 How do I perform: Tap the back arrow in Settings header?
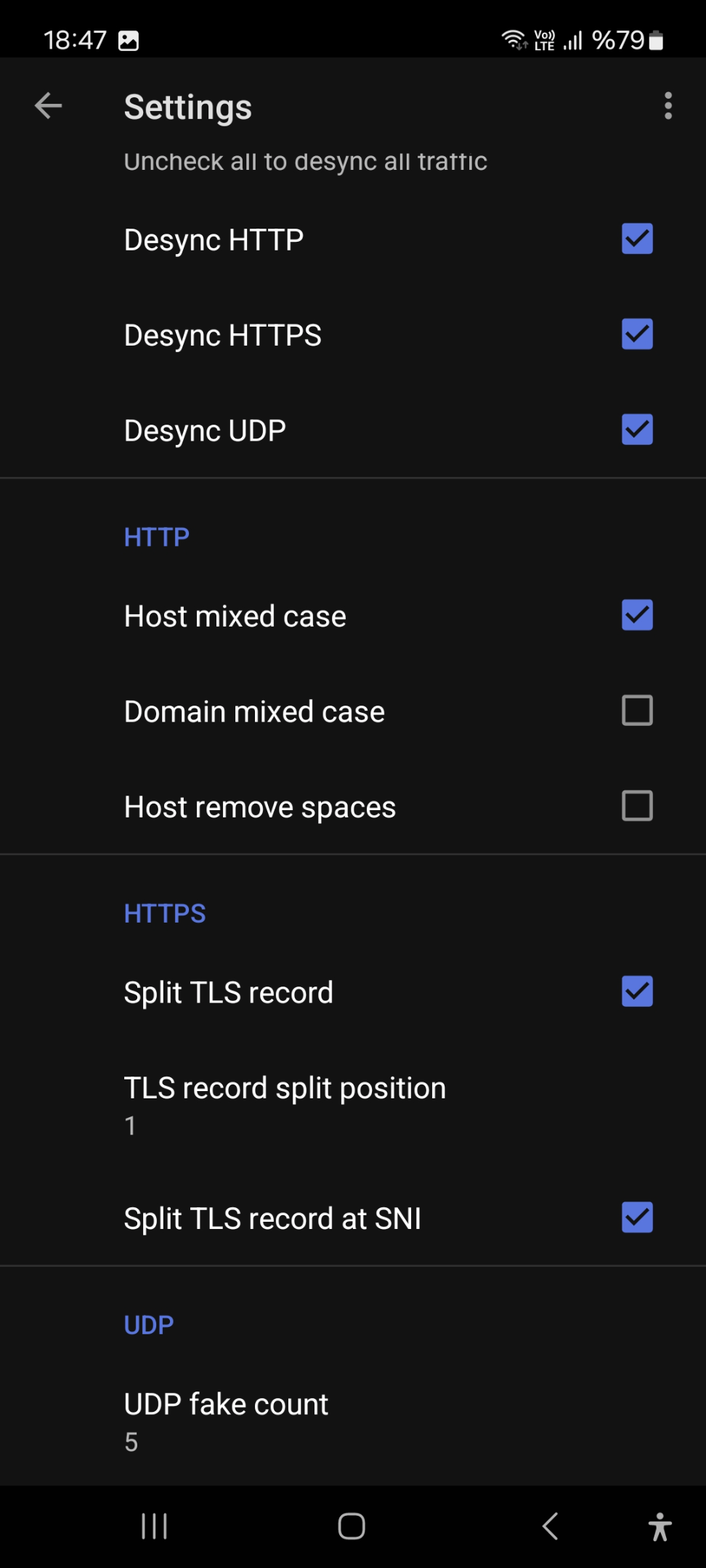pyautogui.click(x=49, y=106)
